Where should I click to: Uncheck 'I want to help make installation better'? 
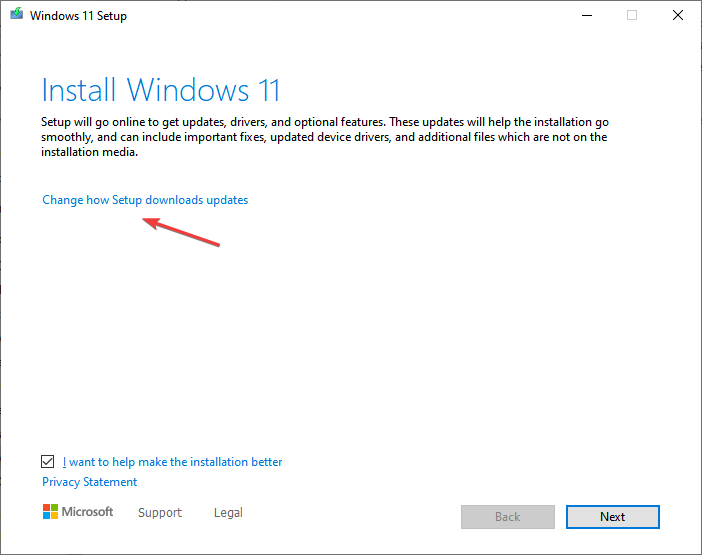click(x=47, y=461)
